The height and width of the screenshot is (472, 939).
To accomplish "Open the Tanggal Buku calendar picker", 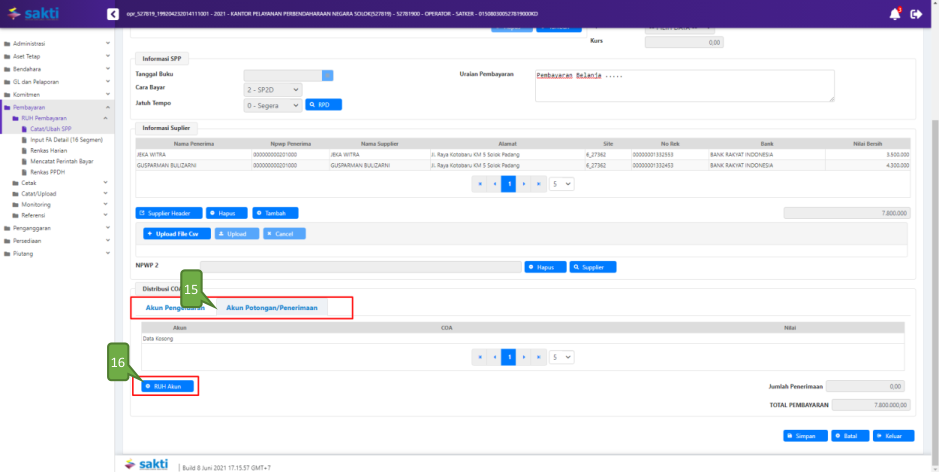I will point(327,75).
